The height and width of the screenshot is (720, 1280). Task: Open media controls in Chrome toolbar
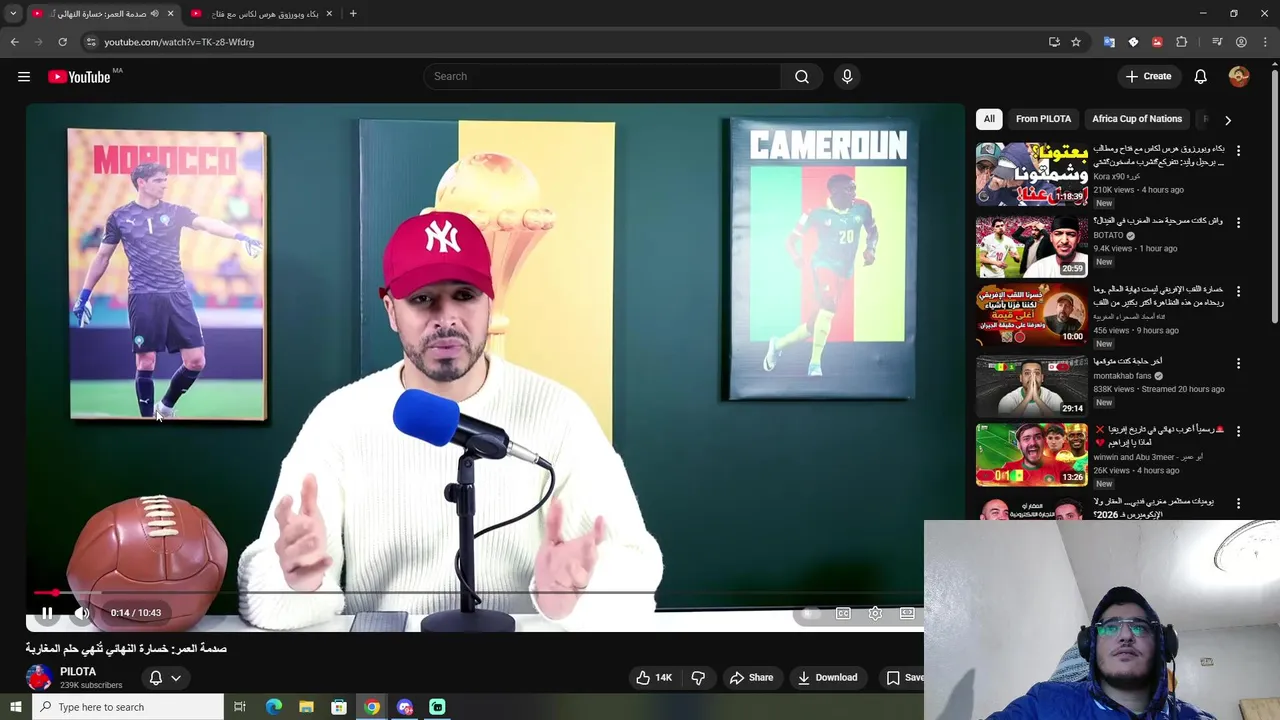(x=1217, y=42)
